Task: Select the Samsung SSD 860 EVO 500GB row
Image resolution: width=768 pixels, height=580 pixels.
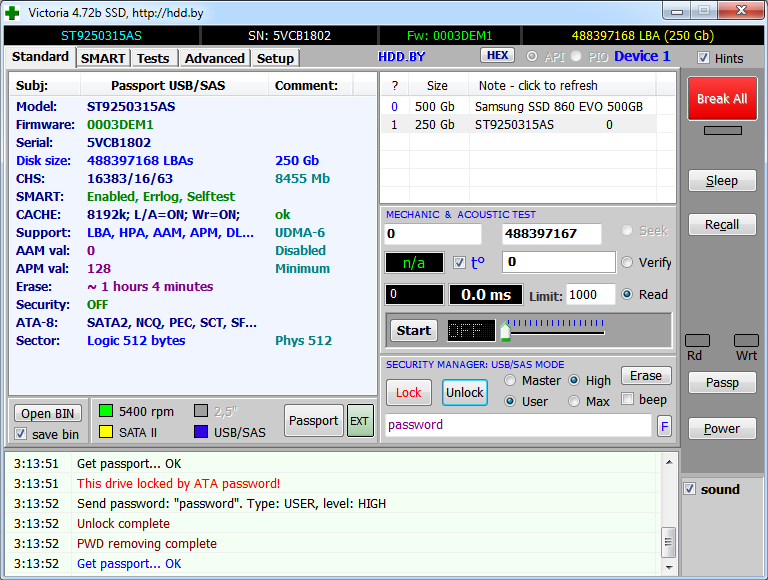Action: click(519, 106)
